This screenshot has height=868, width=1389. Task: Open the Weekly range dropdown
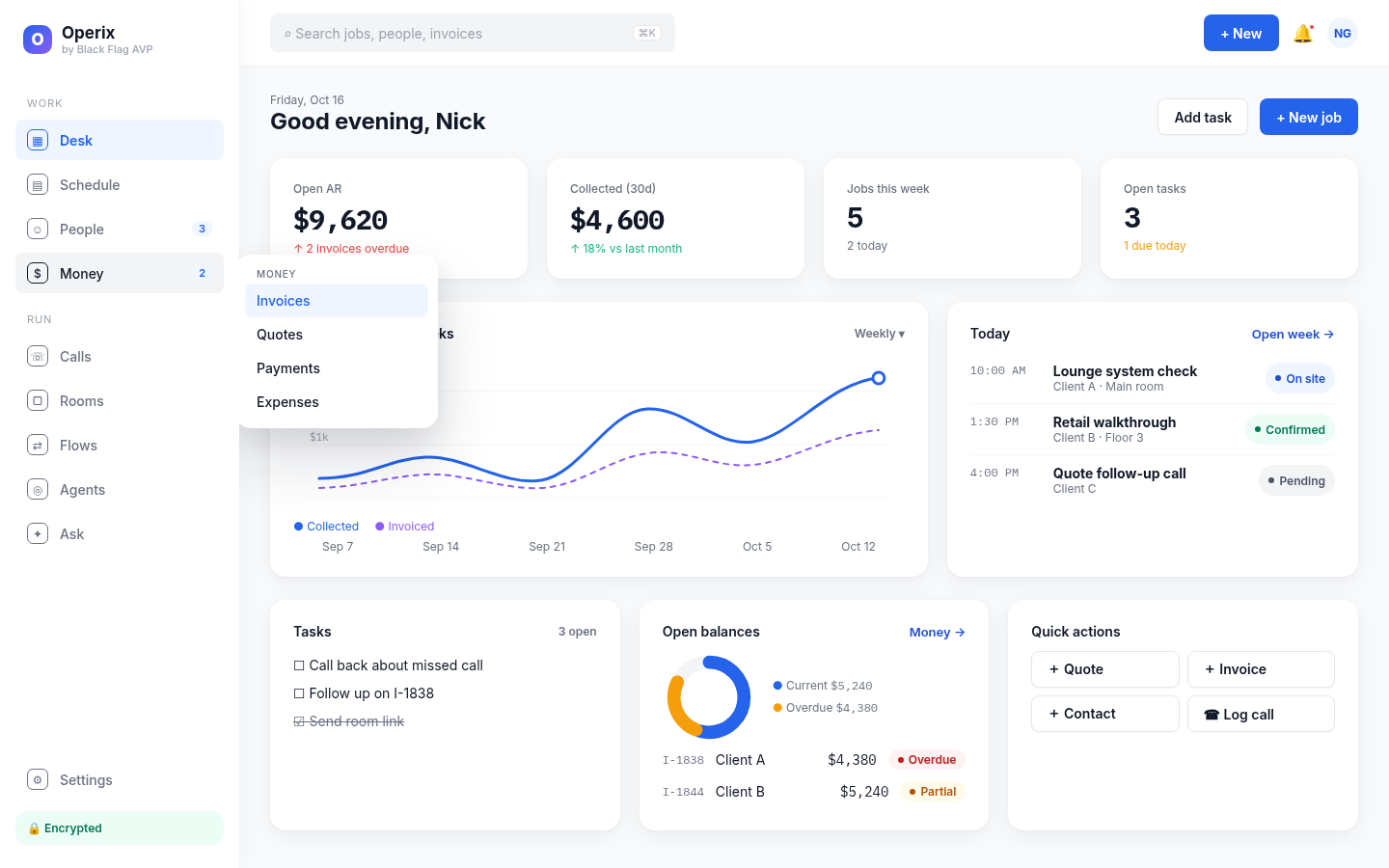point(880,334)
